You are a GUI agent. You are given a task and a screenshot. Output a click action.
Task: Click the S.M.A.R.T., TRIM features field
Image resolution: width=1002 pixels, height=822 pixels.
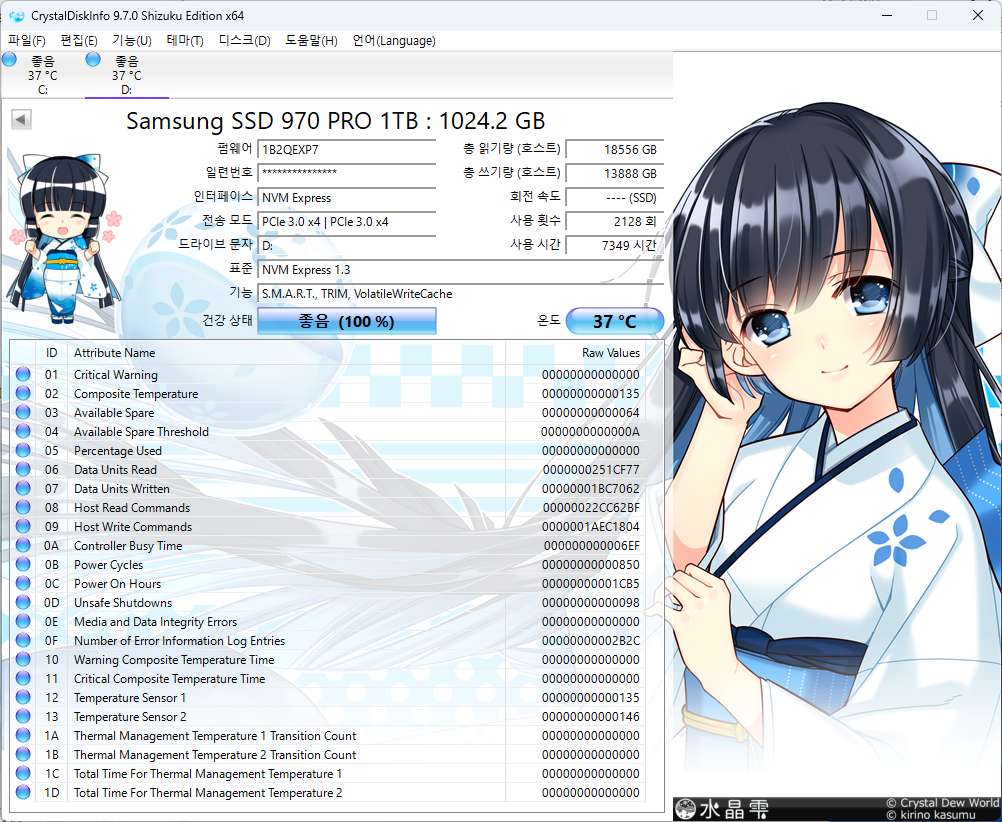point(460,293)
